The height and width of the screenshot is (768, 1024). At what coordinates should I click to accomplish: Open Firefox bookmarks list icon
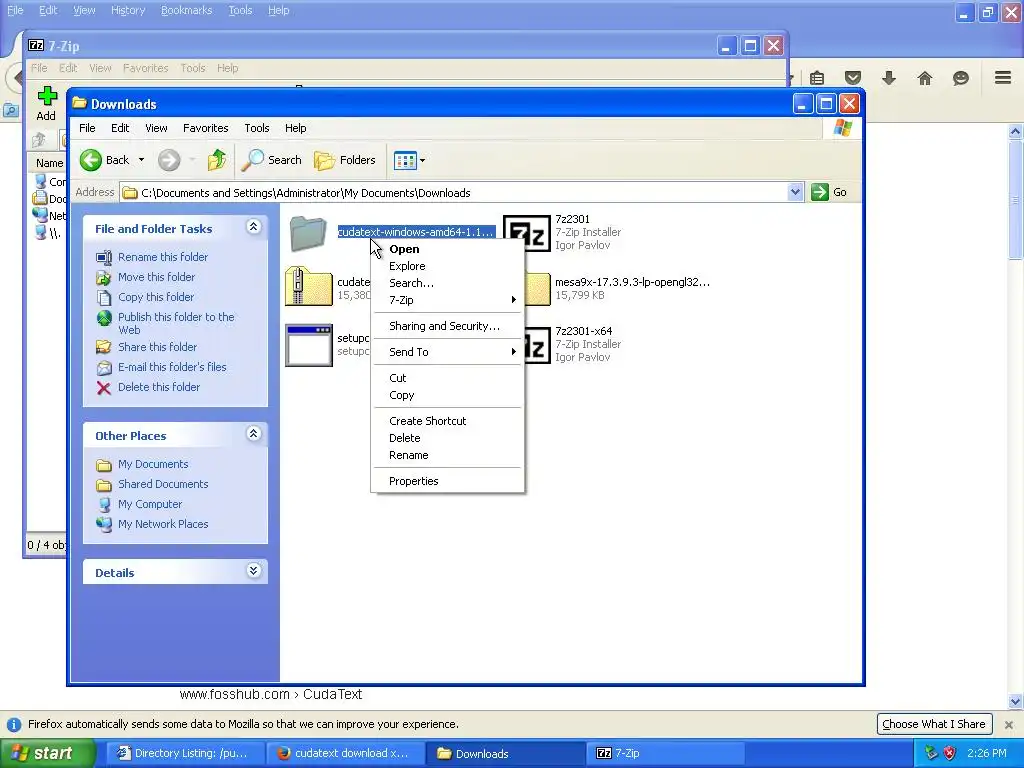pos(817,78)
